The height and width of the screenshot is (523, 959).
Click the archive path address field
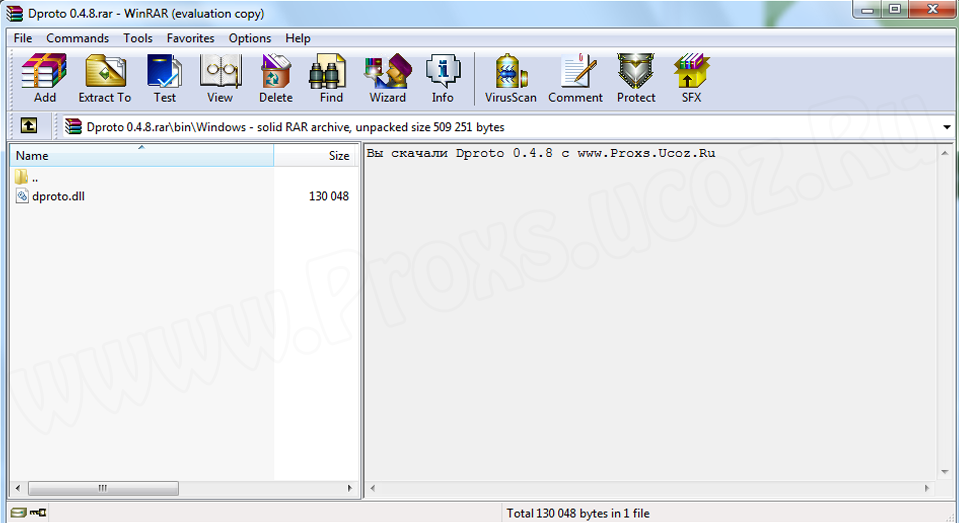502,127
